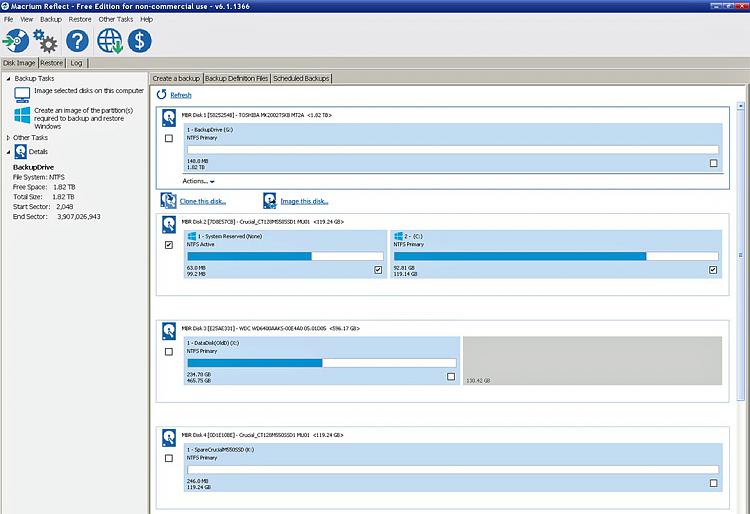The image size is (750, 514).
Task: Select the Scheduled Backups tab
Action: click(x=301, y=78)
